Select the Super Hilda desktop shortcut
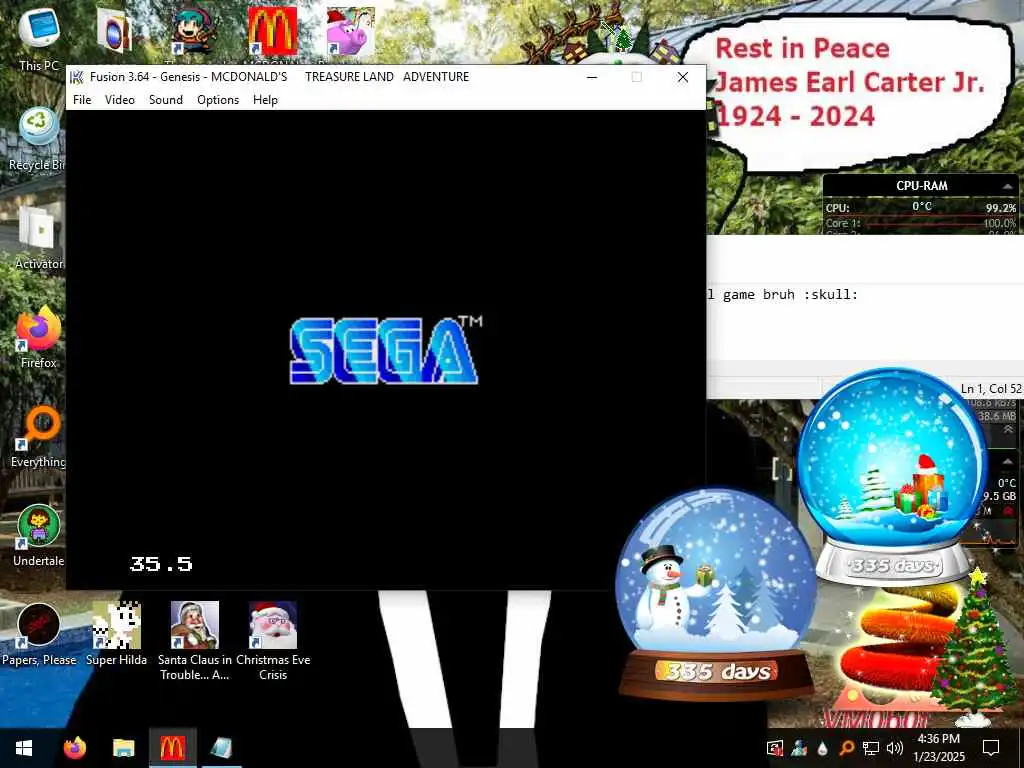Viewport: 1024px width, 768px height. tap(116, 633)
